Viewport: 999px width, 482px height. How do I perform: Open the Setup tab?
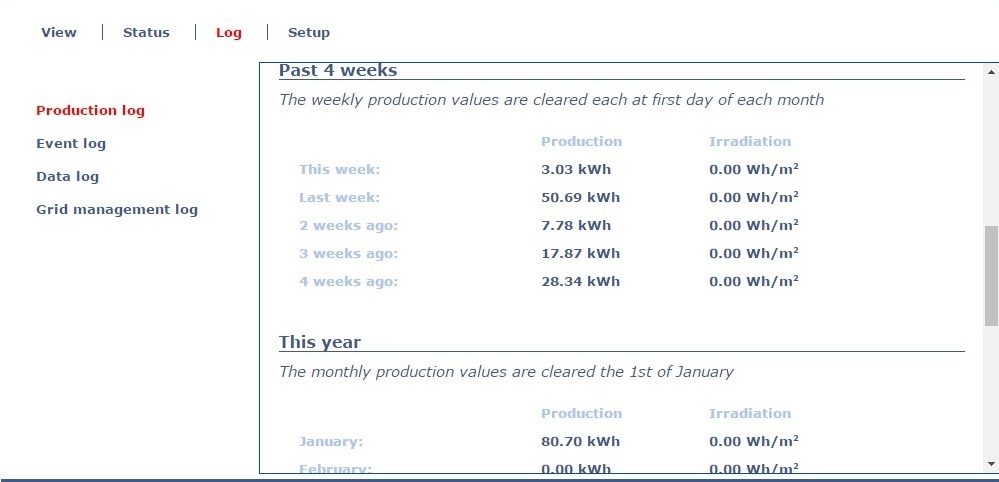pos(309,32)
